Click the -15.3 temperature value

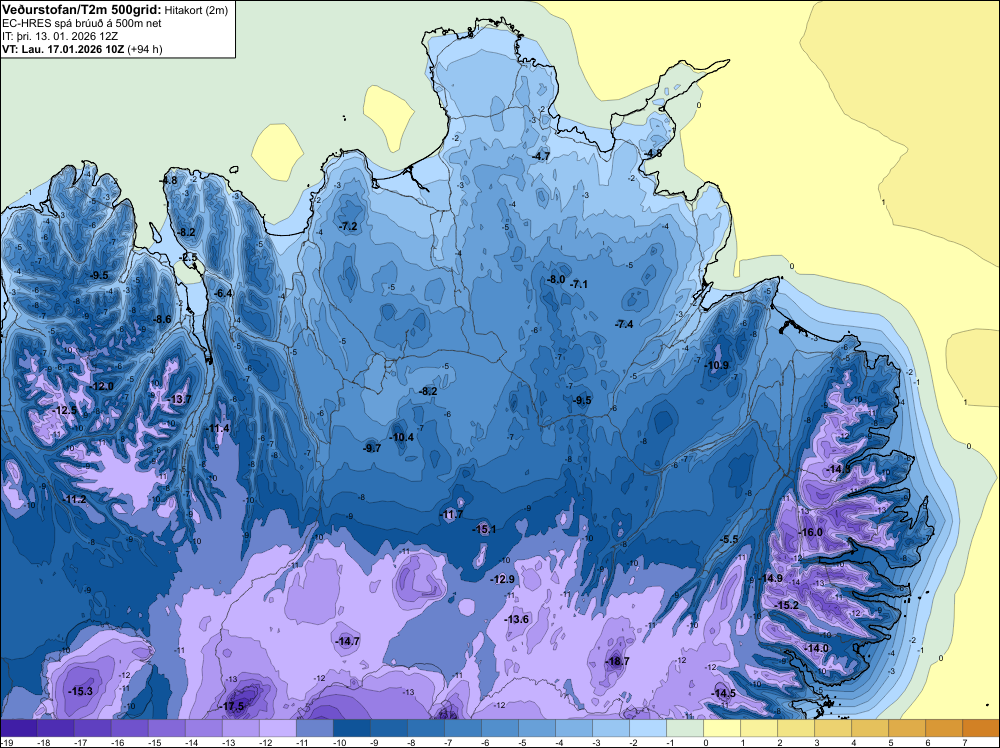coord(80,691)
